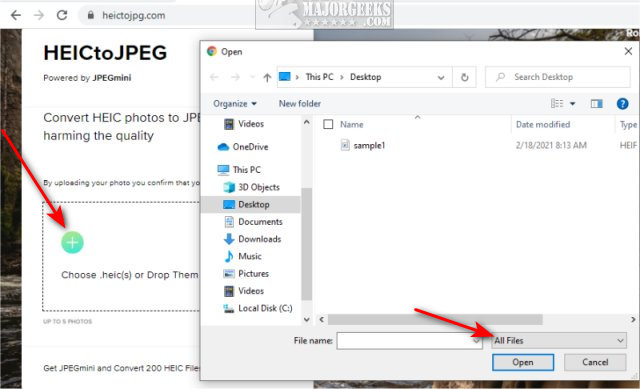Click the Desktop breadcrumb
Image resolution: width=640 pixels, height=389 pixels.
coord(365,77)
